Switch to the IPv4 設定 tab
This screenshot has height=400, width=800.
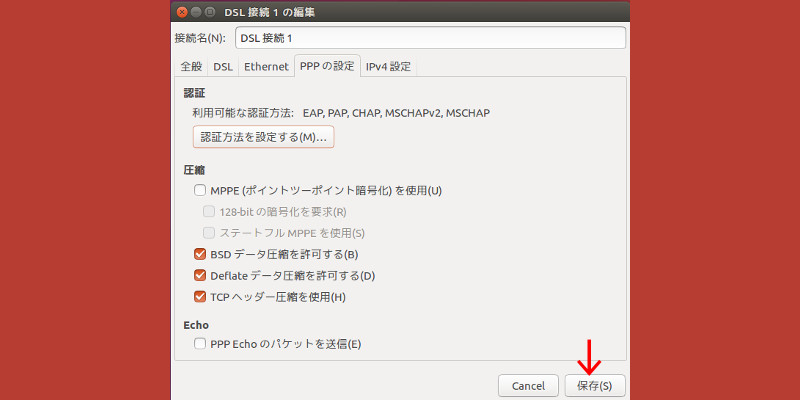388,67
